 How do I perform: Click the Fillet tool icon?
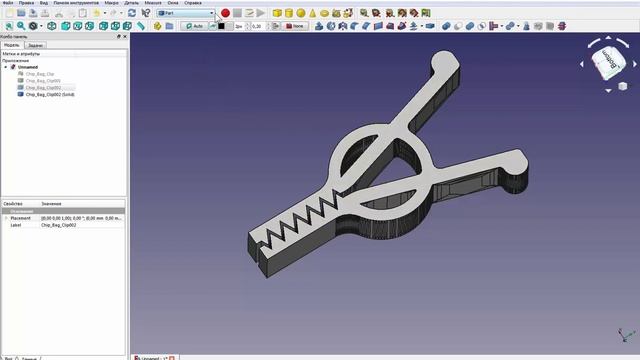355,26
